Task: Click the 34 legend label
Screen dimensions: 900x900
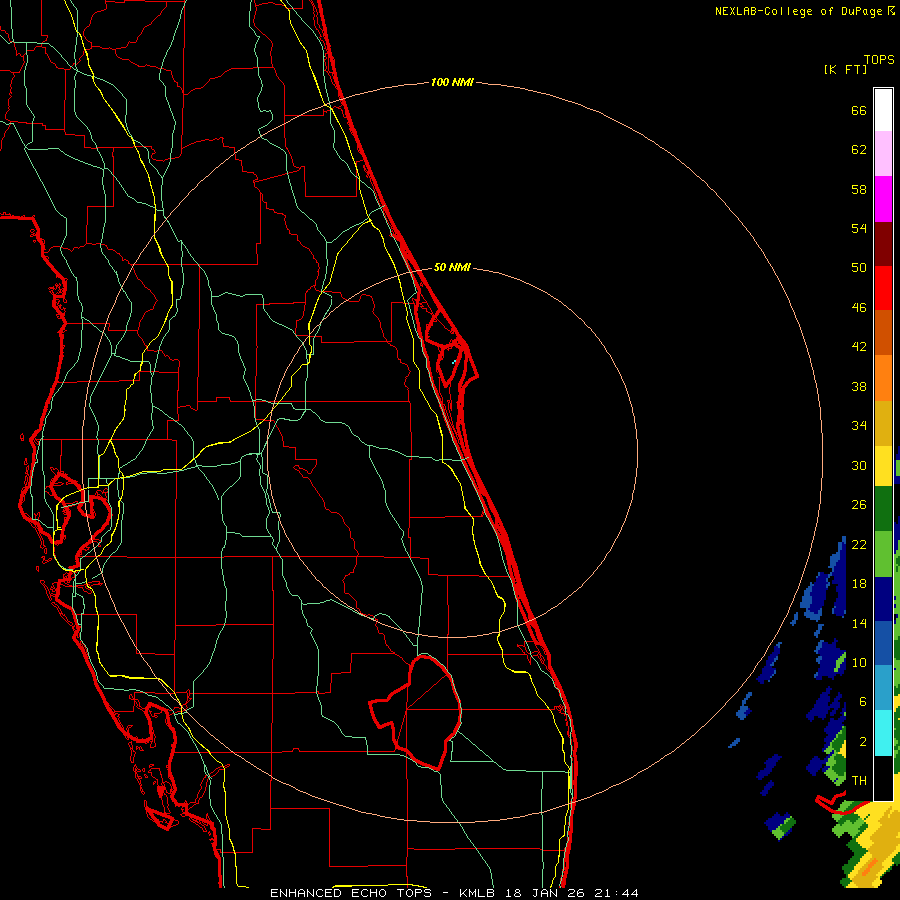Action: pyautogui.click(x=859, y=426)
